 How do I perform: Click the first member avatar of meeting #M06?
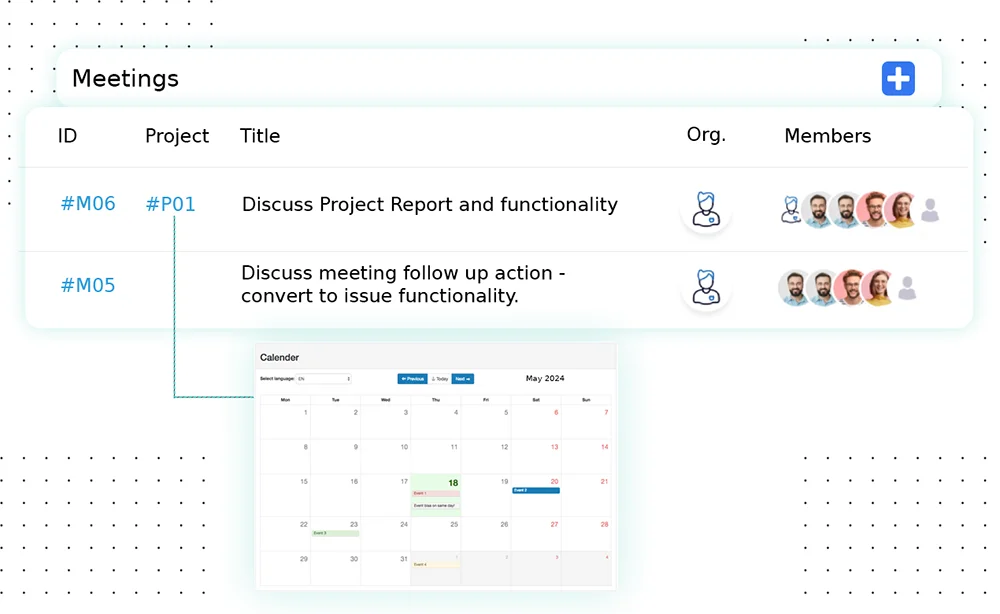point(790,209)
